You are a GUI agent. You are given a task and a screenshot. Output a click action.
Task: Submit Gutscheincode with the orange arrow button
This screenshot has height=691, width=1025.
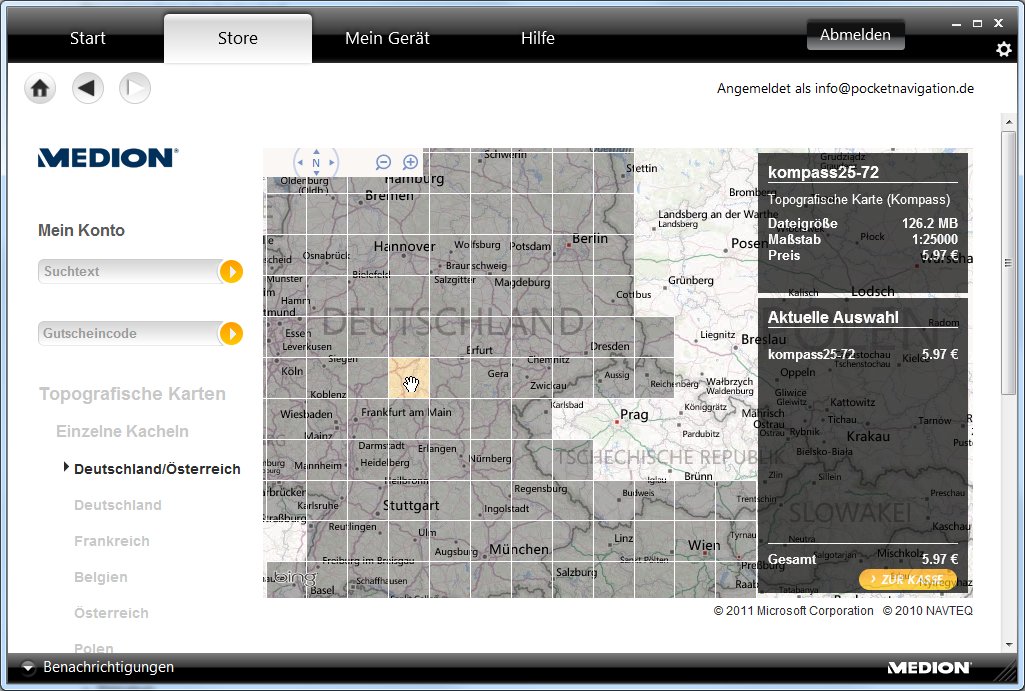[231, 333]
